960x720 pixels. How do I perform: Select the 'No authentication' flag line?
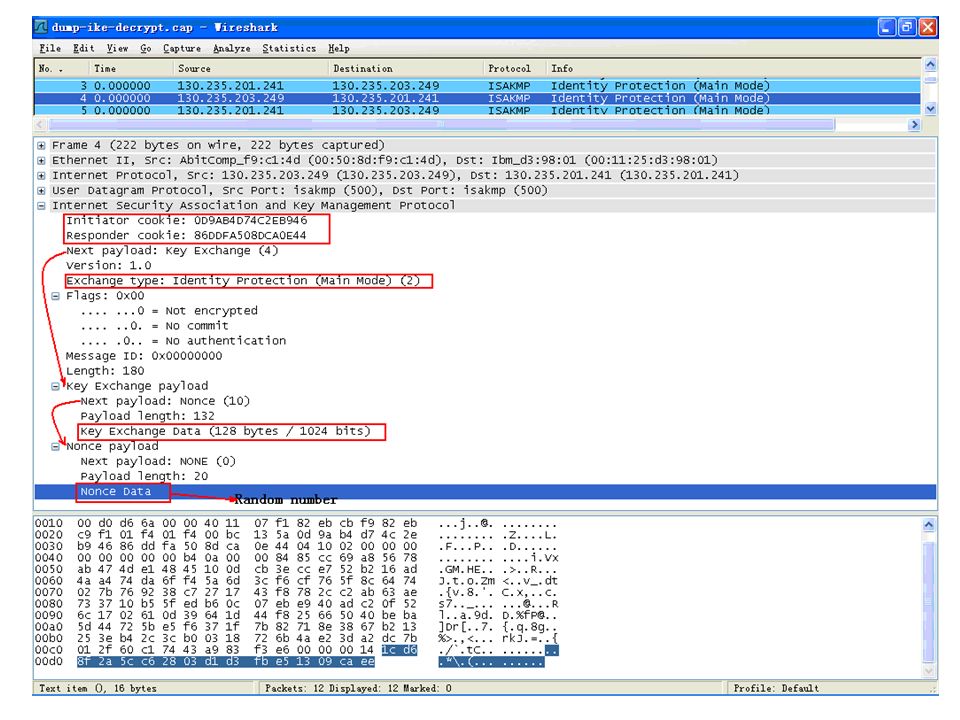pyautogui.click(x=183, y=341)
